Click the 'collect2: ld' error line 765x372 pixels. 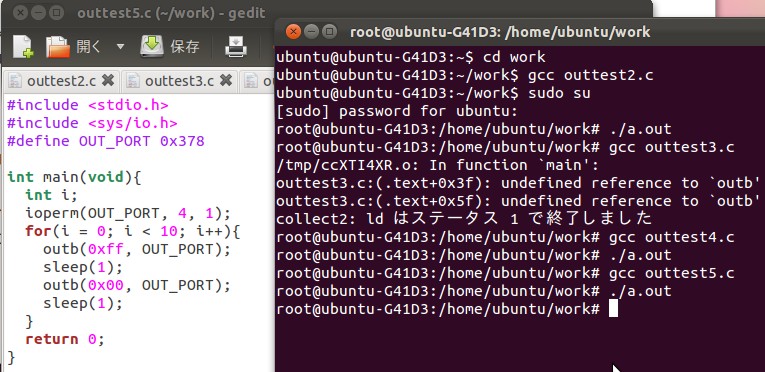464,218
